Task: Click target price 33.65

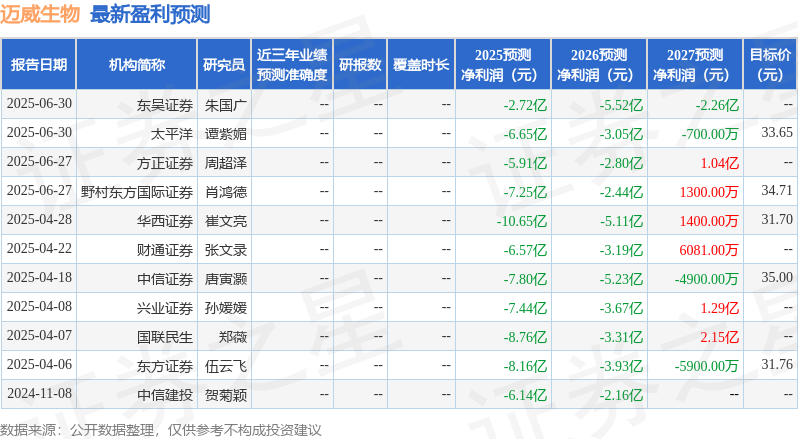Action: tap(777, 133)
